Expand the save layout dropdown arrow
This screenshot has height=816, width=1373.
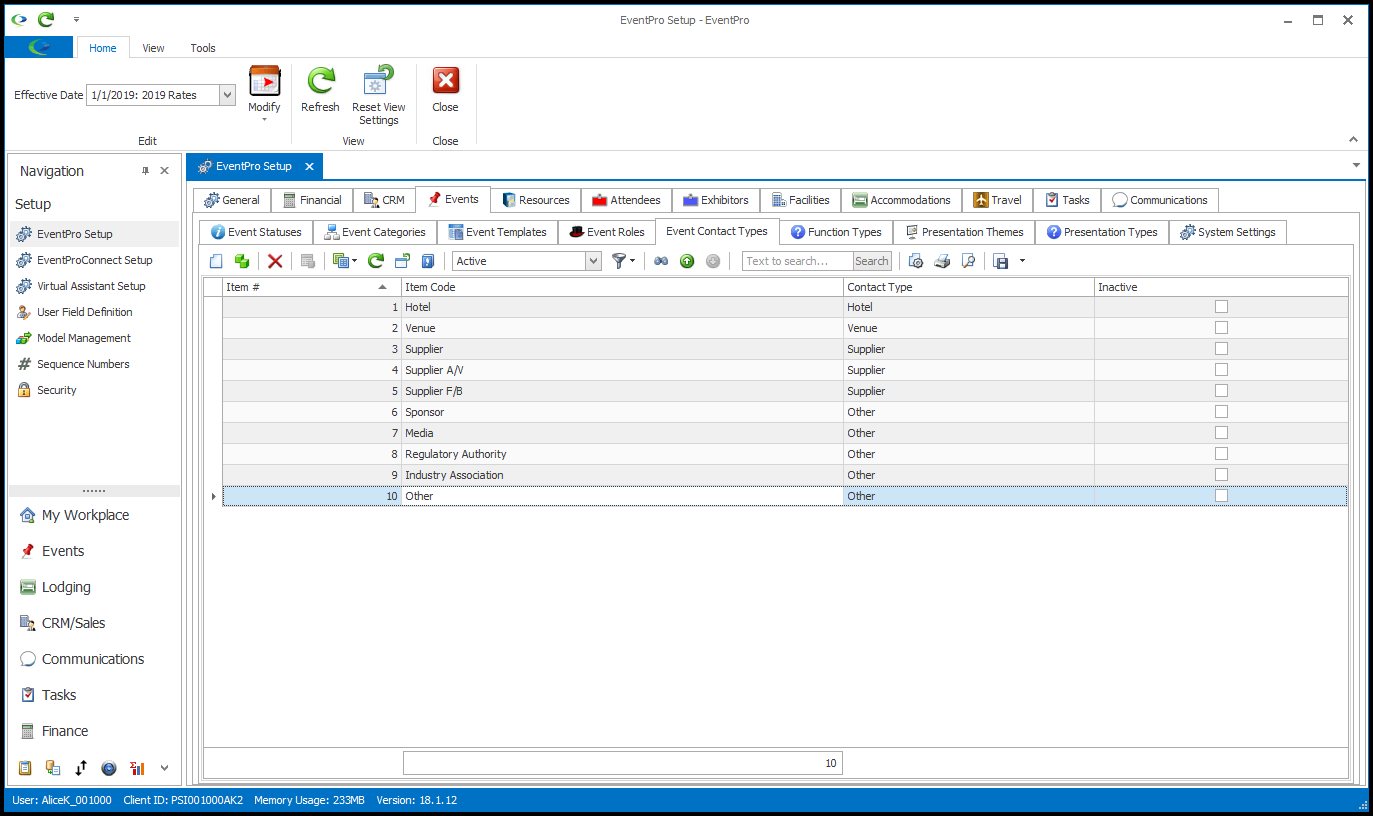pos(1022,261)
